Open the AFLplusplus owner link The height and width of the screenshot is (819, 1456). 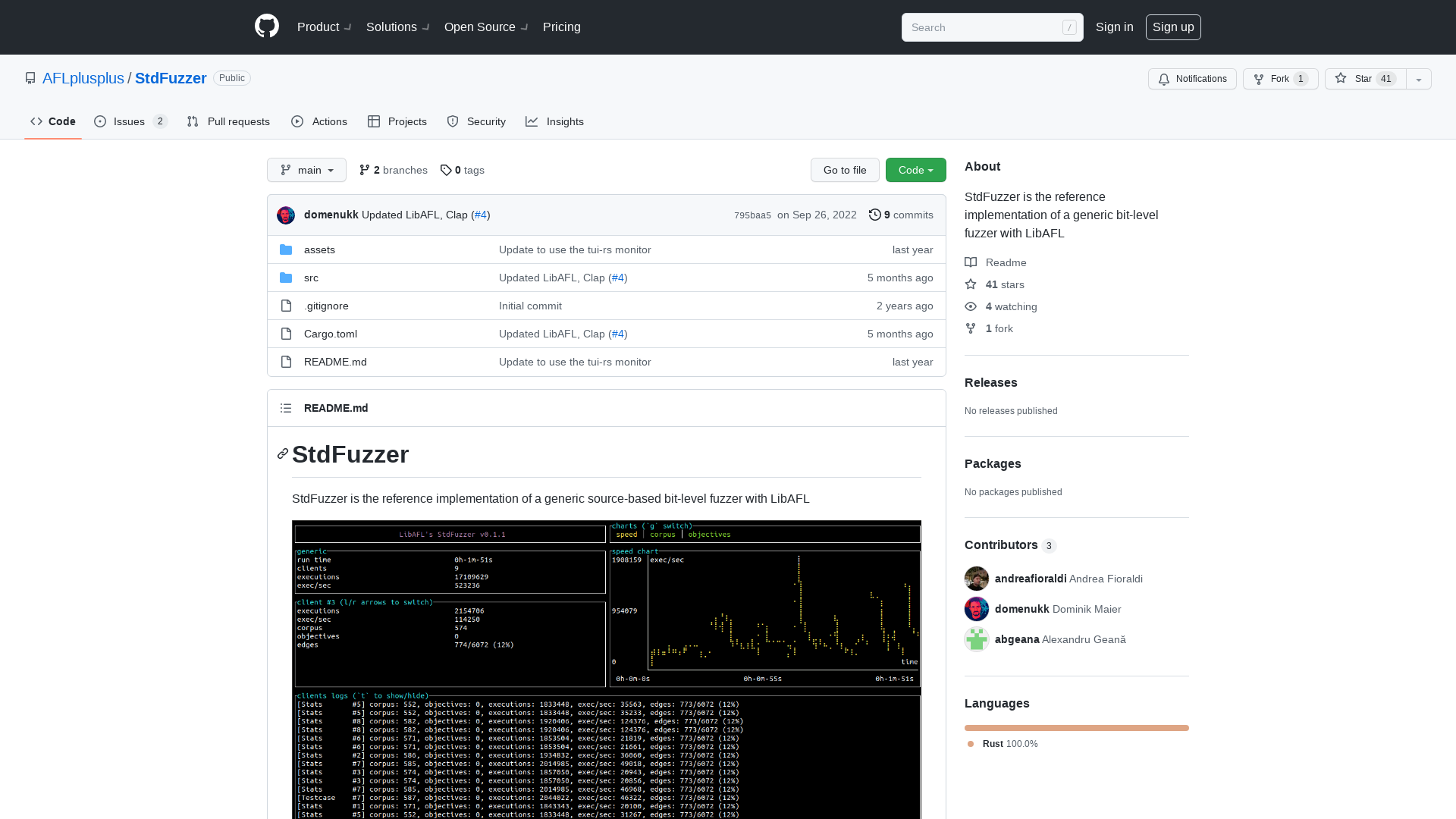83,78
